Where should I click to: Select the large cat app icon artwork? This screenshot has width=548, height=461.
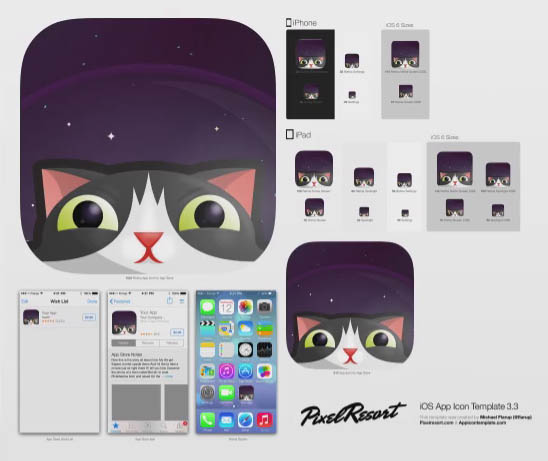[147, 145]
